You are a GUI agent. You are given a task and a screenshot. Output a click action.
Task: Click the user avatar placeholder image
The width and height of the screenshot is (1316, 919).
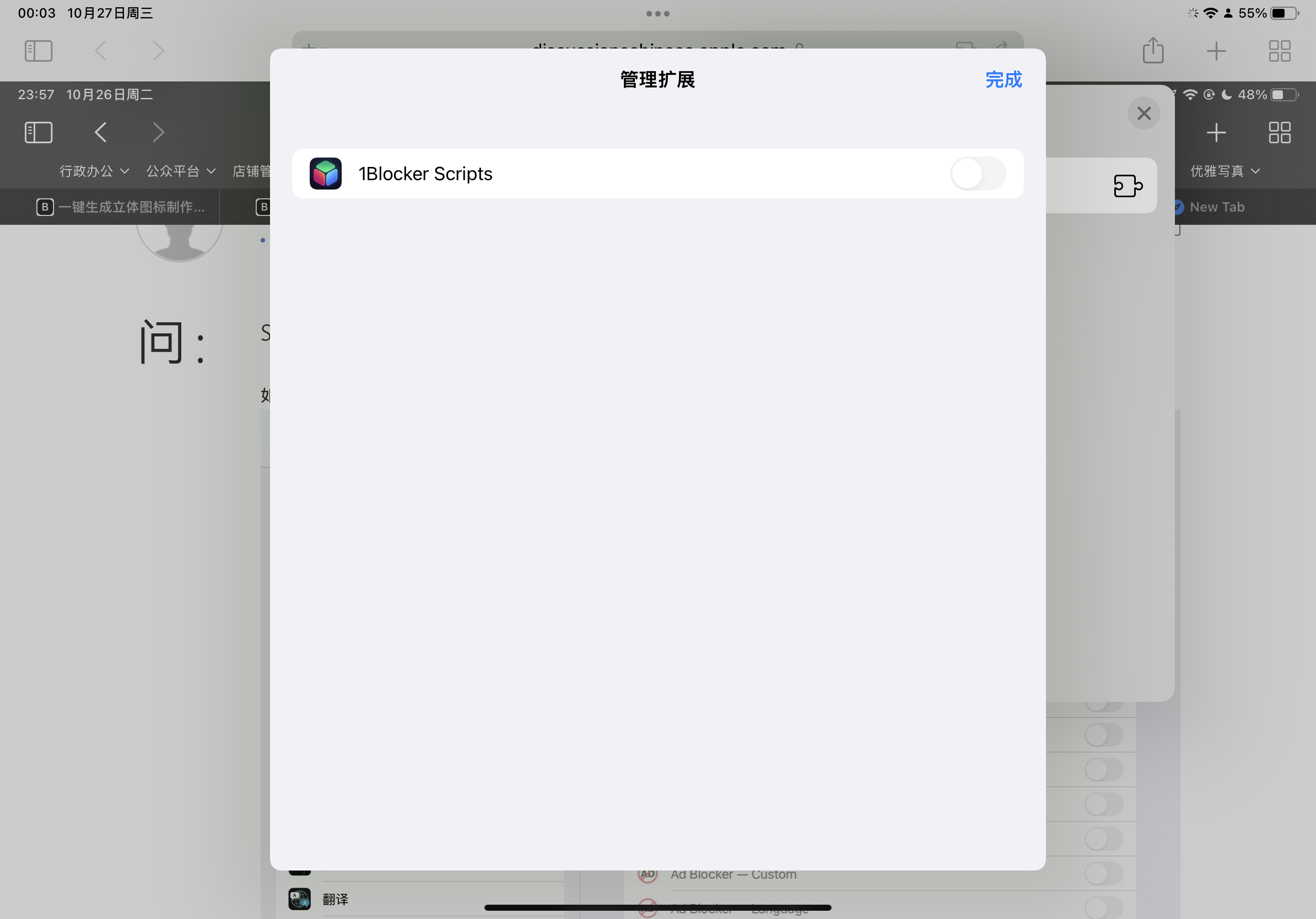tap(180, 241)
